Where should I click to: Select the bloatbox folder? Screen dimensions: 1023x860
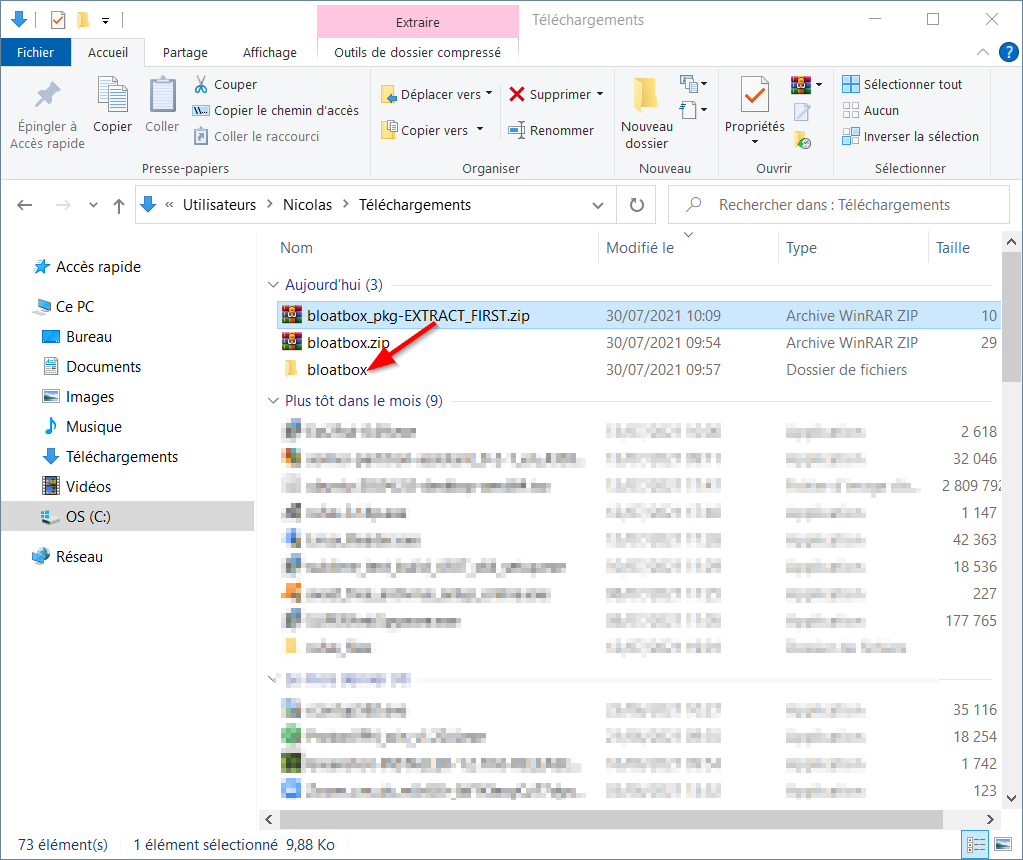(639, 370)
